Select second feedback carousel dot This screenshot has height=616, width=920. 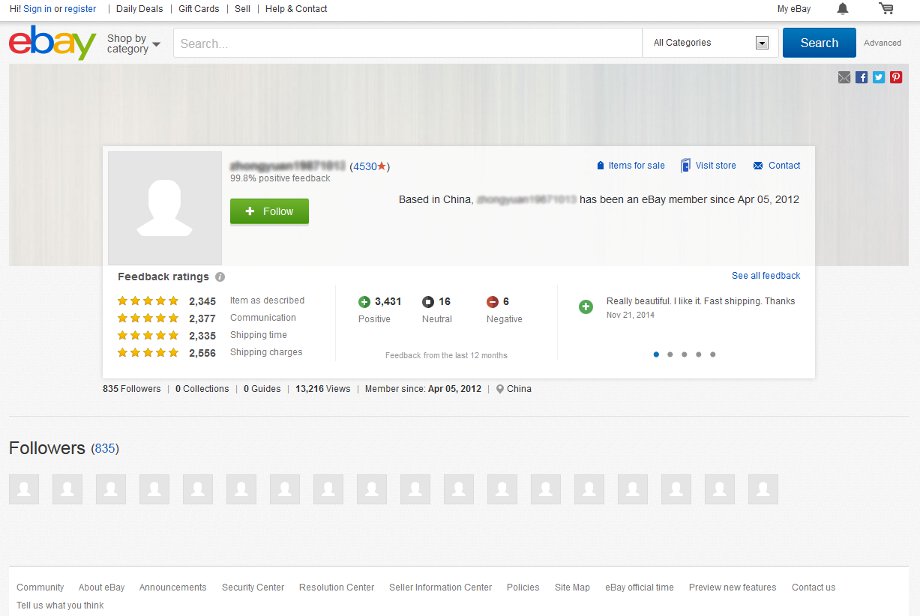670,354
